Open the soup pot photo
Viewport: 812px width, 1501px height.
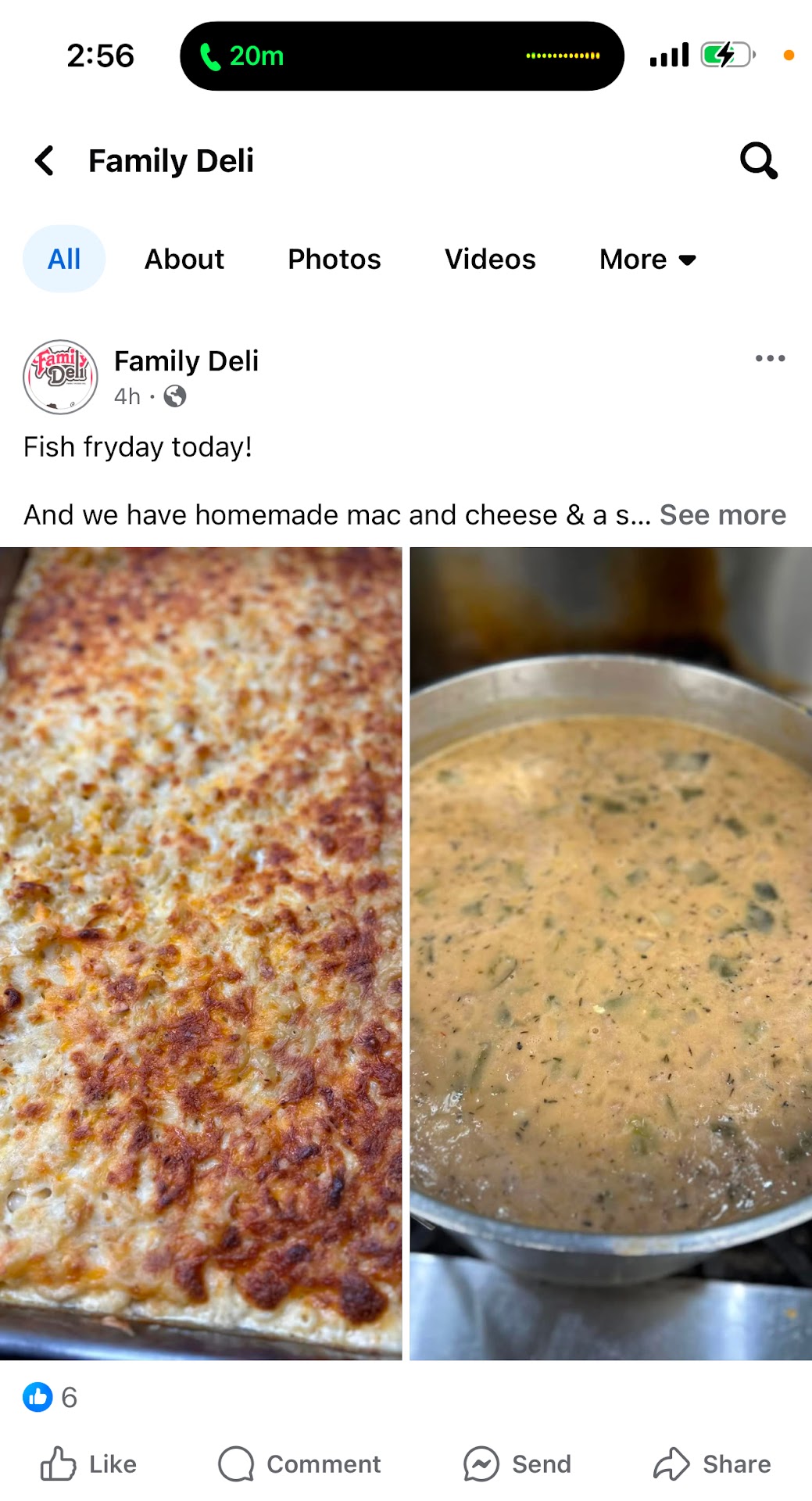click(x=611, y=954)
